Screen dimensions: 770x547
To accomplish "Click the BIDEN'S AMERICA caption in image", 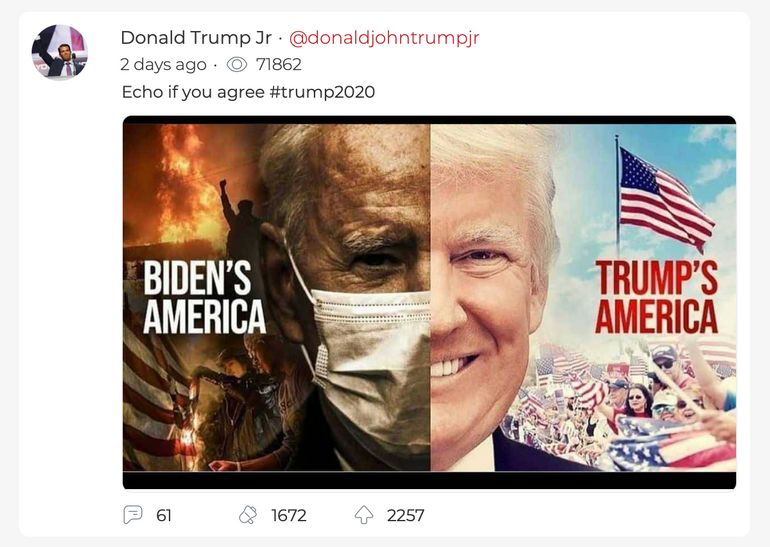I will 204,298.
